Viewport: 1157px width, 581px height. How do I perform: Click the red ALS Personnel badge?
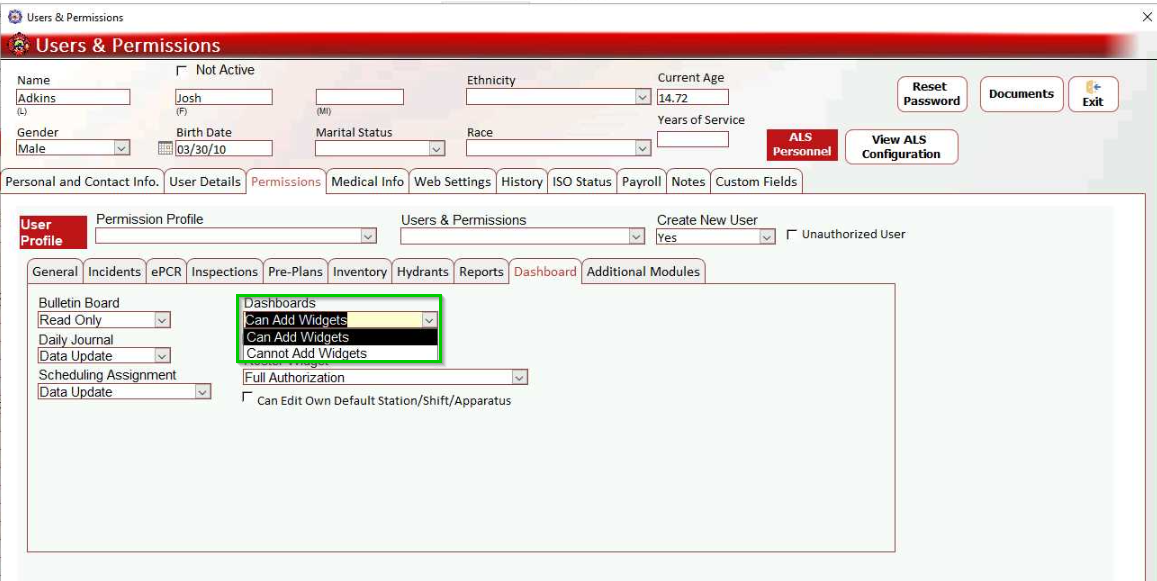801,145
